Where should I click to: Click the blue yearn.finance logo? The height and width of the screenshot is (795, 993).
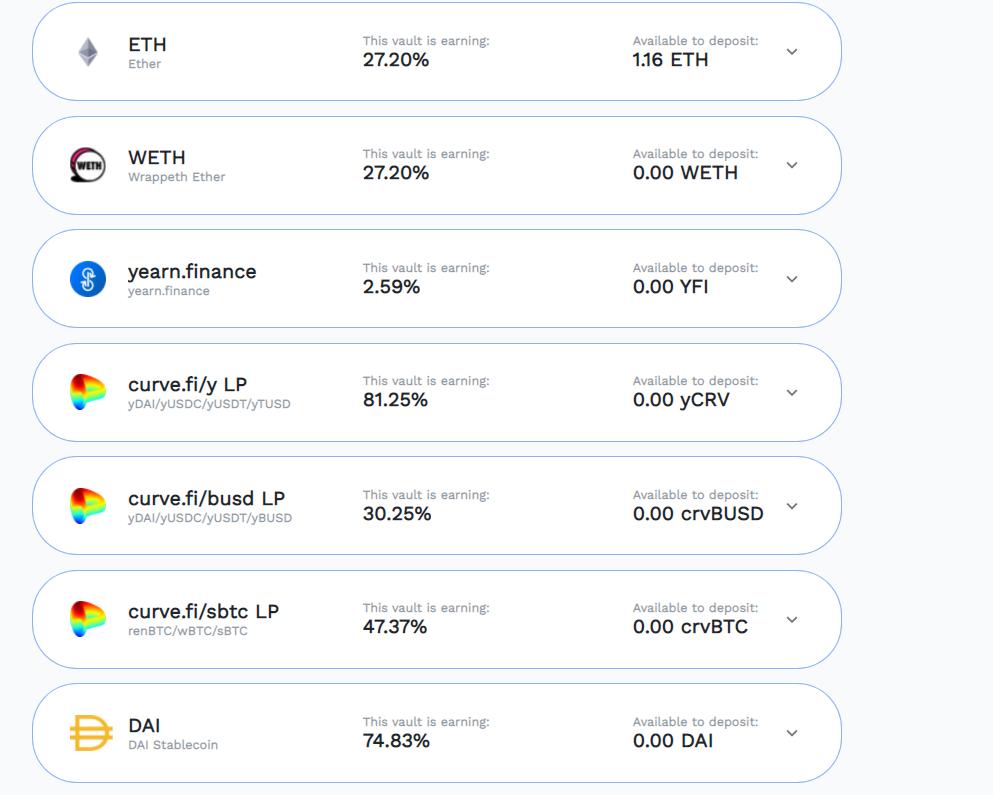(88, 279)
